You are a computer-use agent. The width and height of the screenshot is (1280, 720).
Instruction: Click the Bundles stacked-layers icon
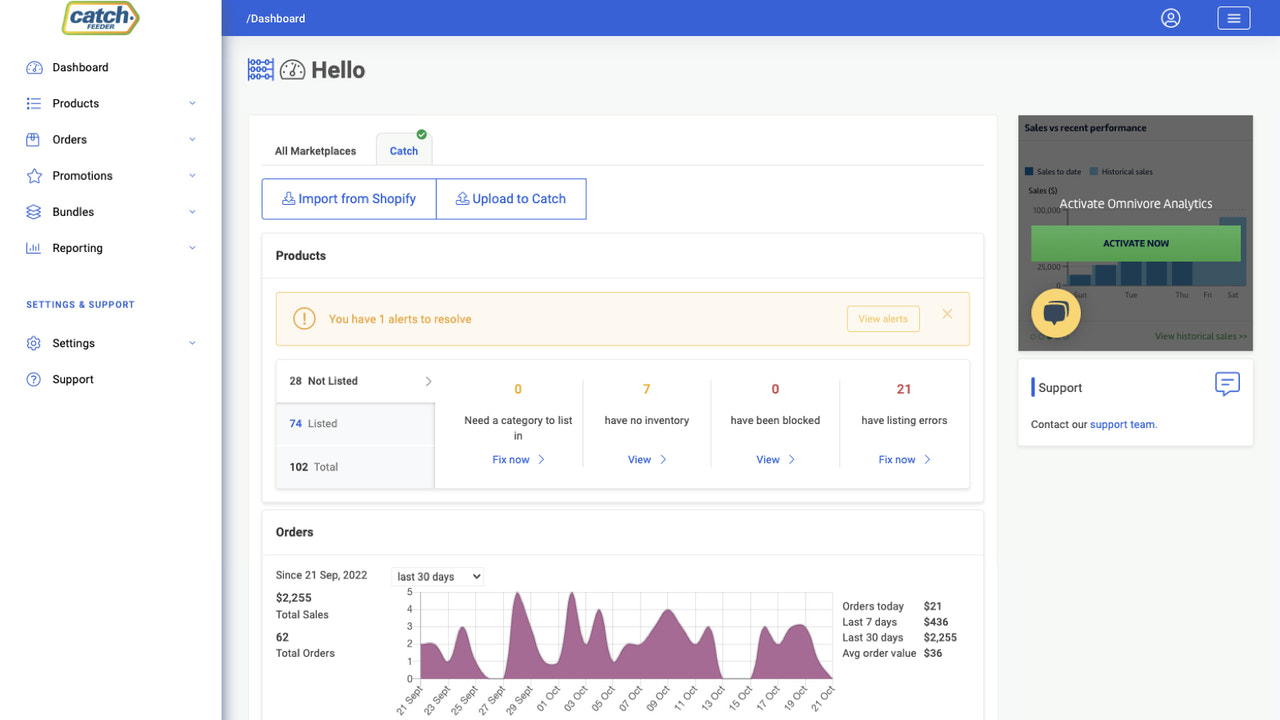[x=33, y=211]
